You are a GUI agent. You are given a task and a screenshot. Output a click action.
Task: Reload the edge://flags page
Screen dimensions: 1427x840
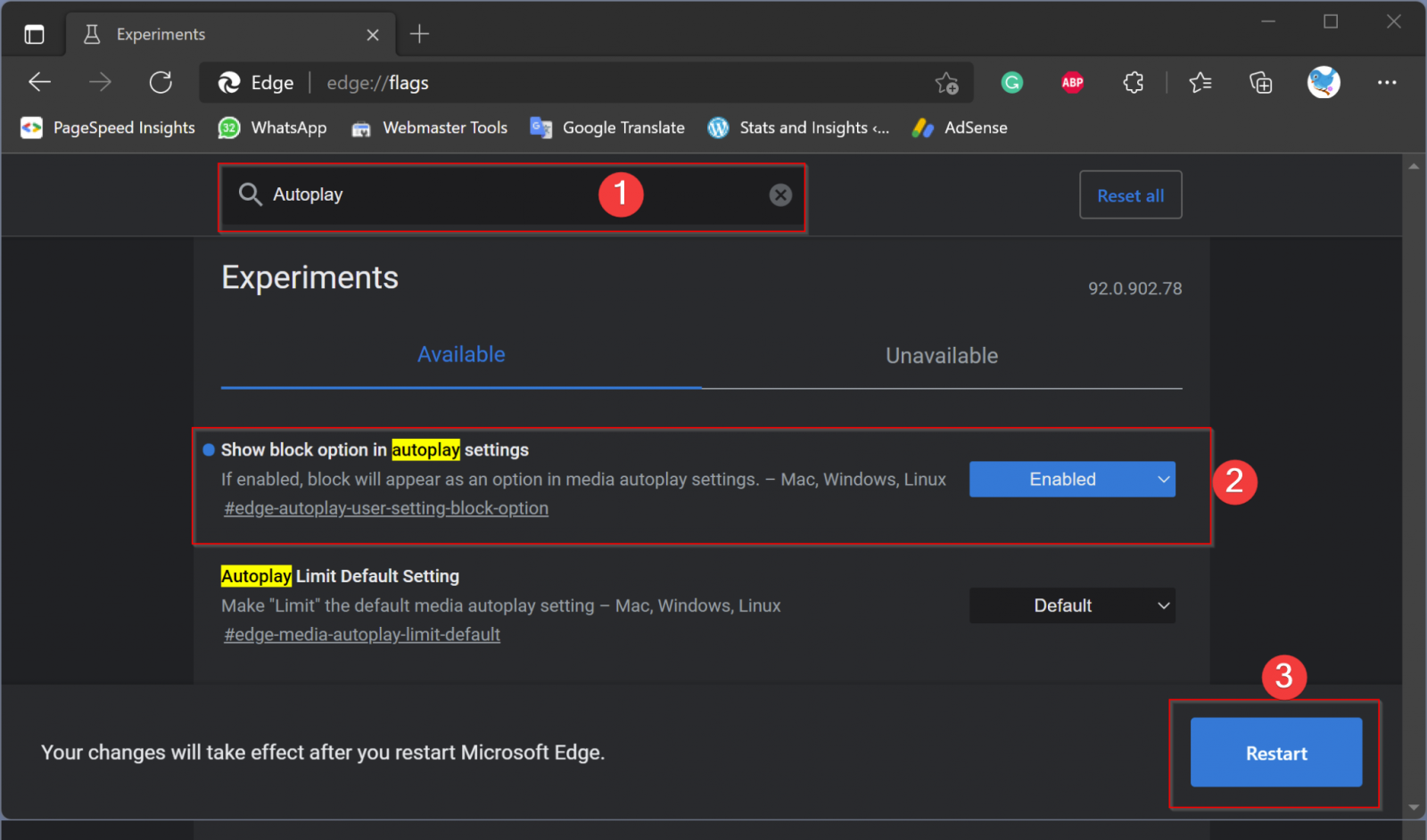(x=161, y=82)
